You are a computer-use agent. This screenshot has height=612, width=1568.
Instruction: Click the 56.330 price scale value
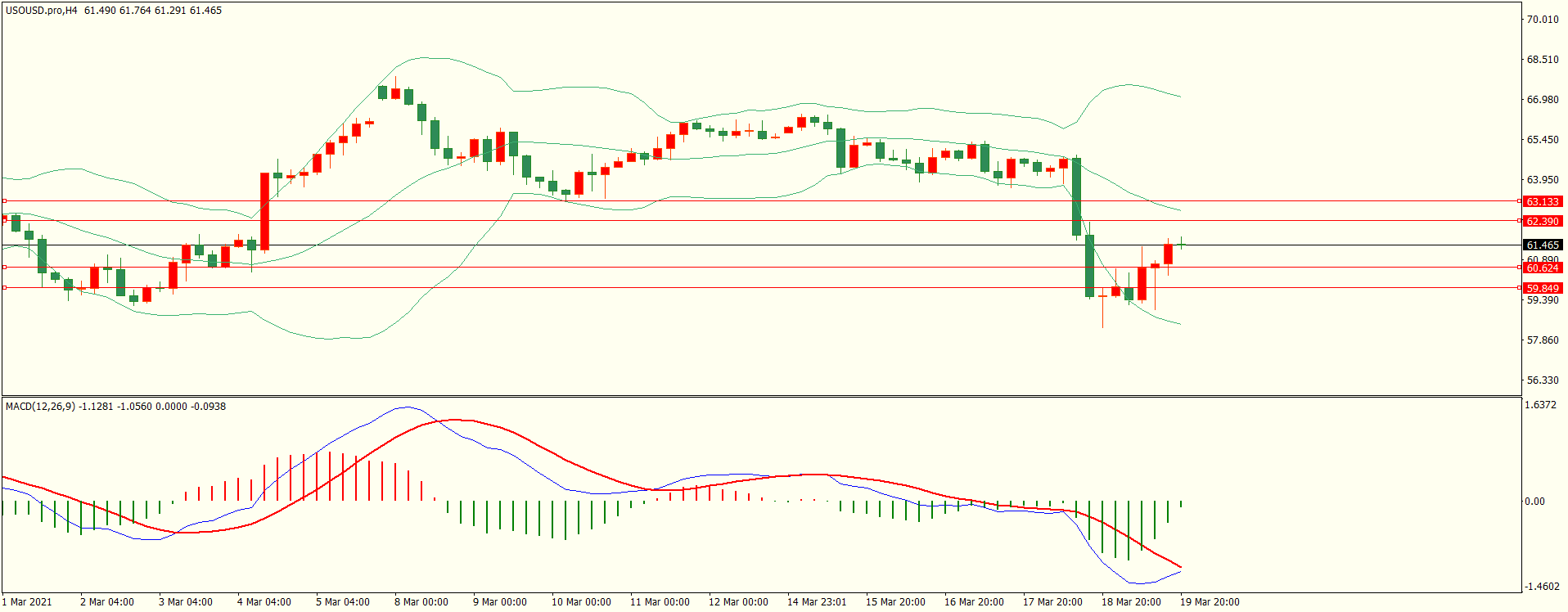(1543, 380)
